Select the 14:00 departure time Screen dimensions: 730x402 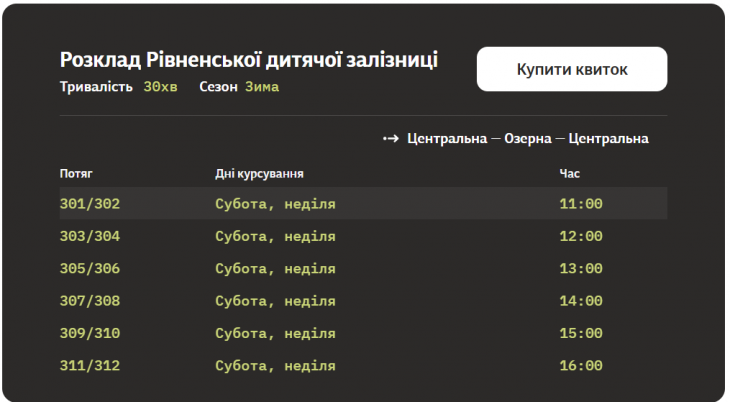point(580,301)
